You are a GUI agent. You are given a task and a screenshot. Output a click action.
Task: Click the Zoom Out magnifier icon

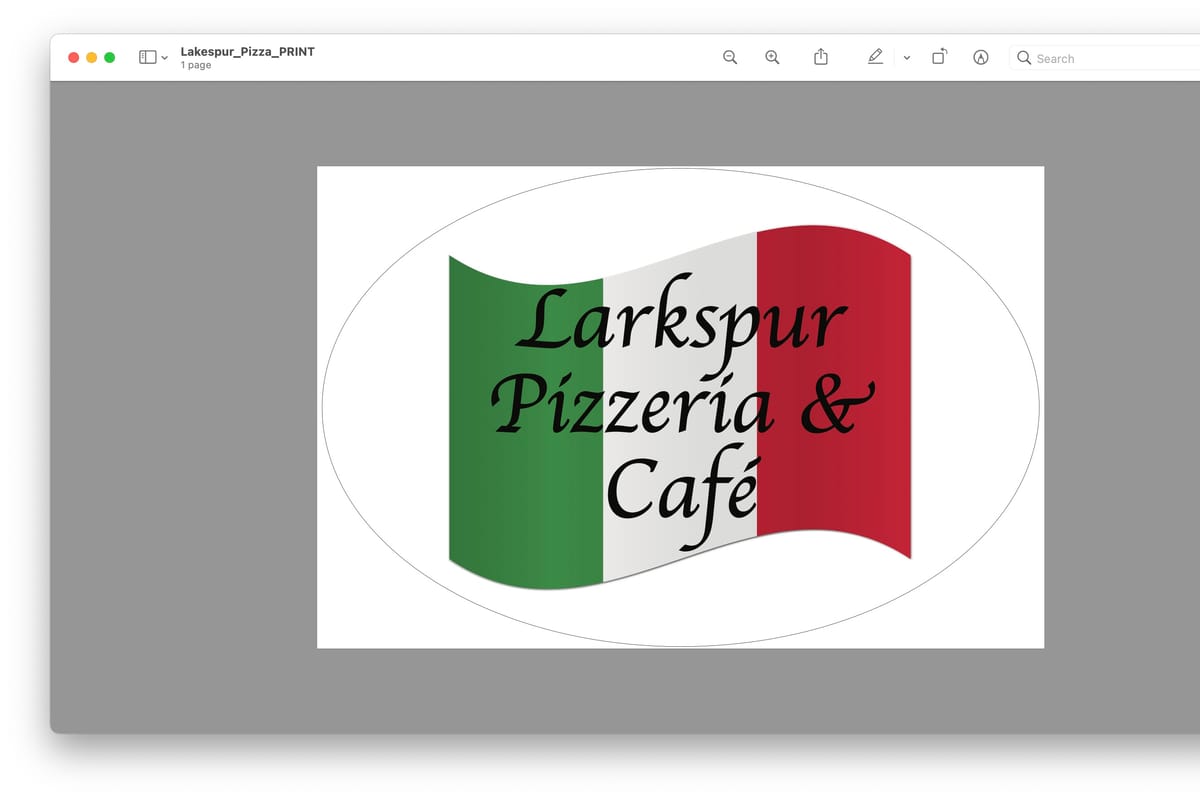[730, 58]
